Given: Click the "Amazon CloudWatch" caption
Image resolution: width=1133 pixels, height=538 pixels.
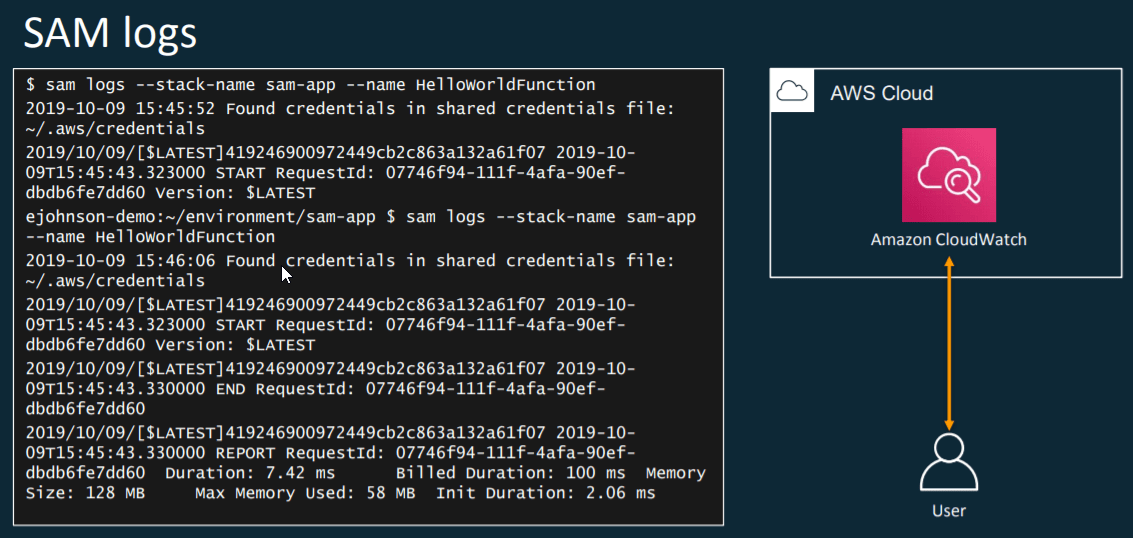Looking at the screenshot, I should [x=948, y=240].
